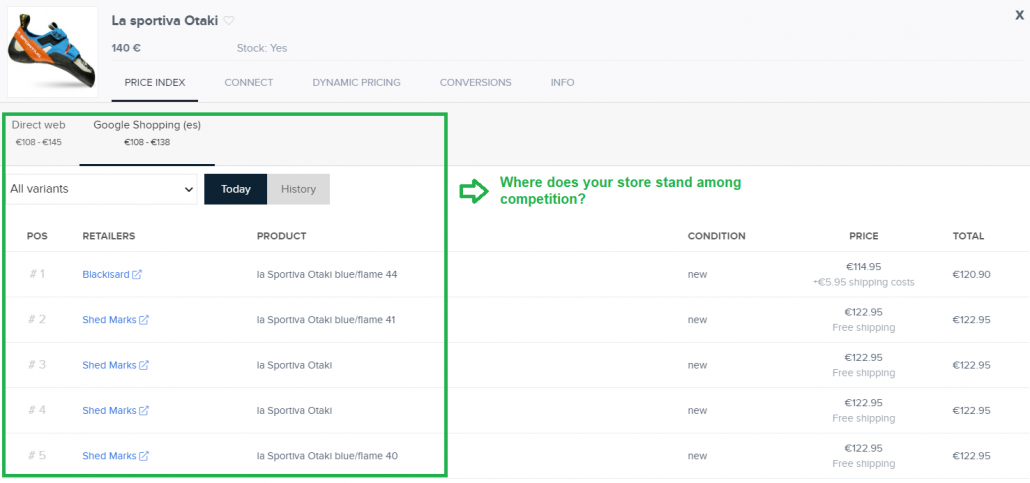Open the La Sportiva Otaki shoe thumbnail
This screenshot has height=483, width=1030.
tap(53, 52)
